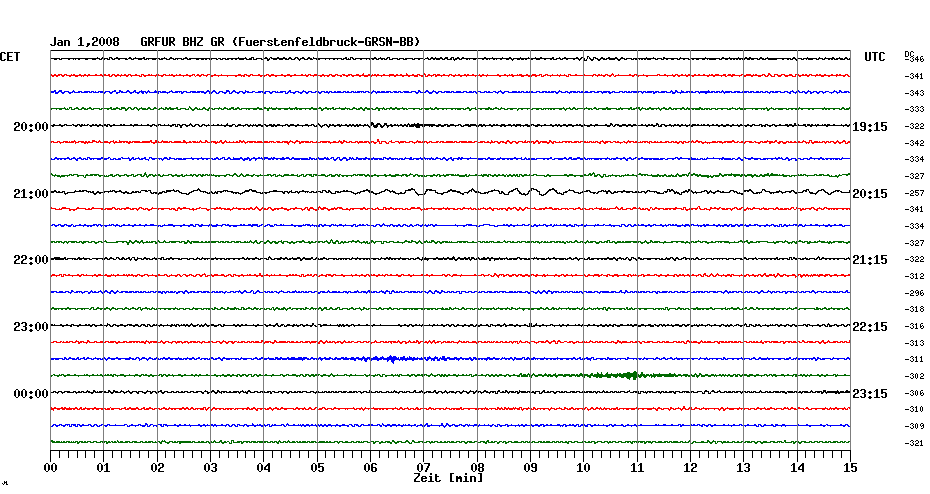Select the 20:00 CET time label
Image resolution: width=930 pixels, height=494 pixels.
tap(31, 127)
